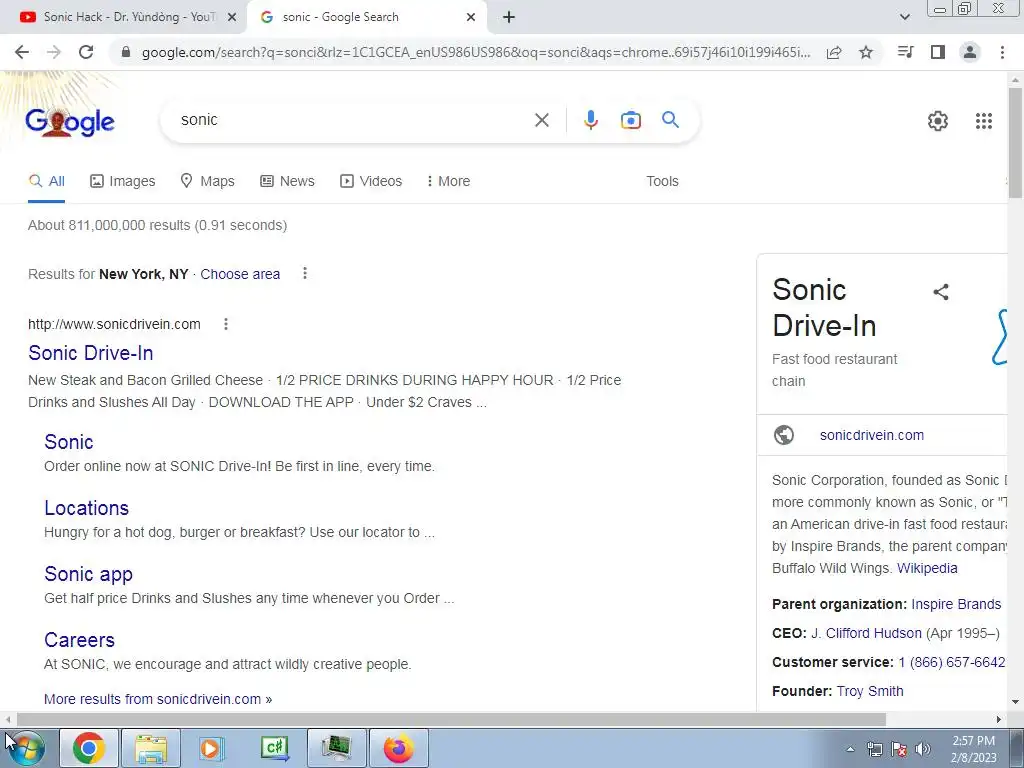This screenshot has height=768, width=1024.
Task: Open a new browser tab
Action: coord(509,18)
